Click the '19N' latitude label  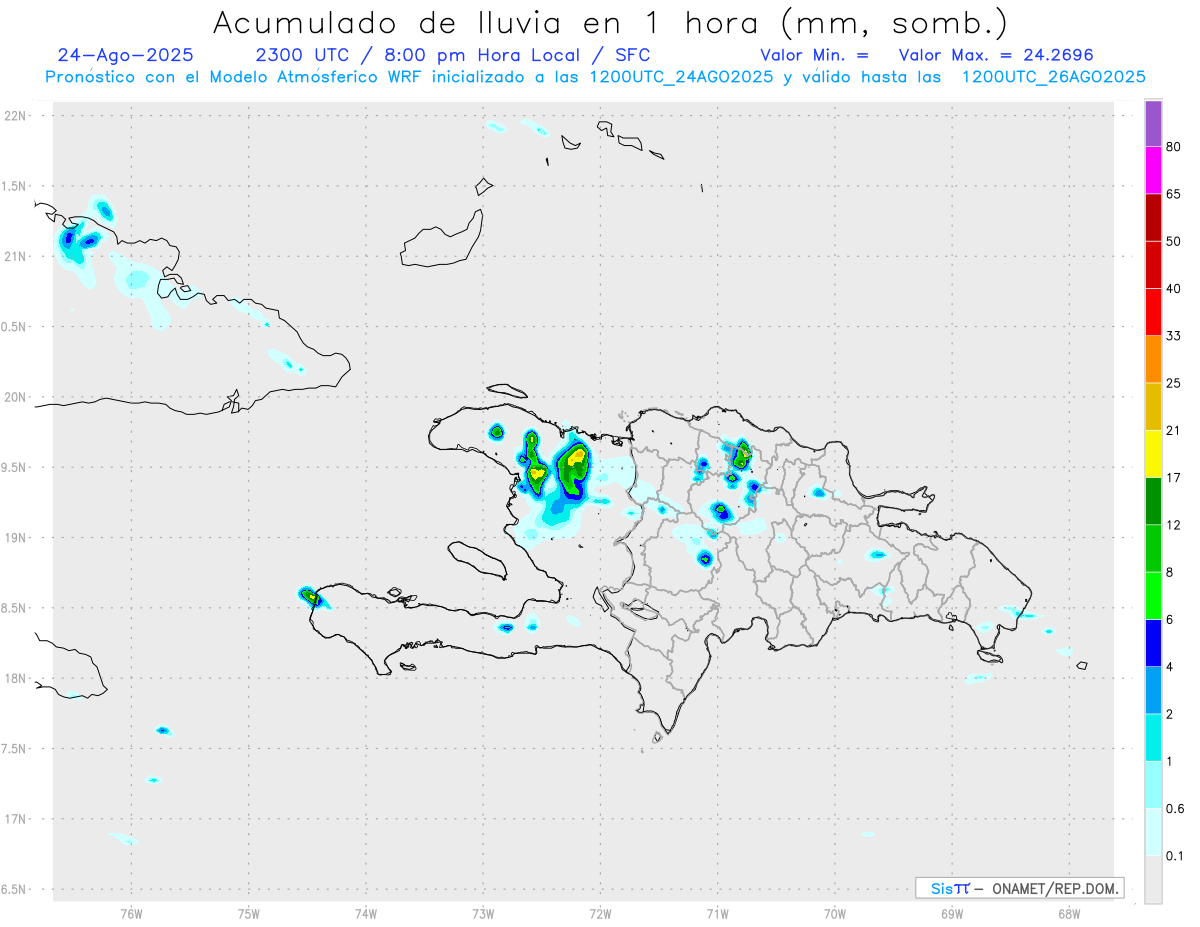click(14, 538)
